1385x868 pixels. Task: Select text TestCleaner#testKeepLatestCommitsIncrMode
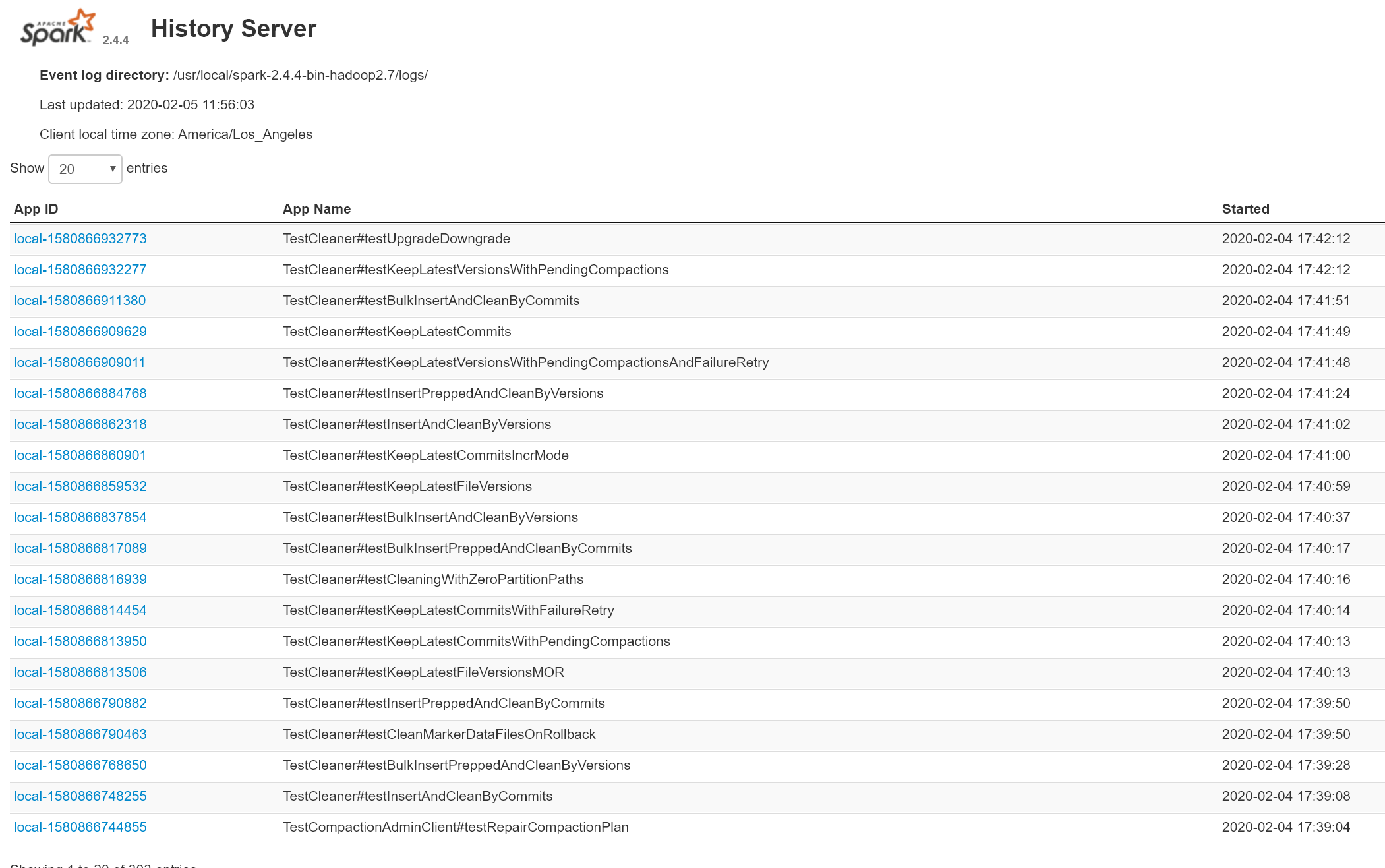426,455
